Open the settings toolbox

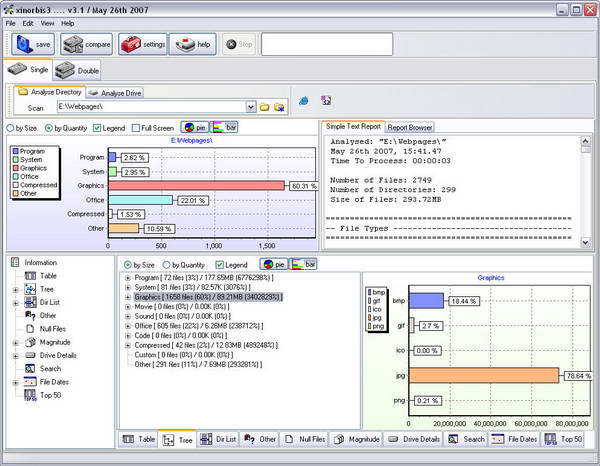pyautogui.click(x=142, y=44)
